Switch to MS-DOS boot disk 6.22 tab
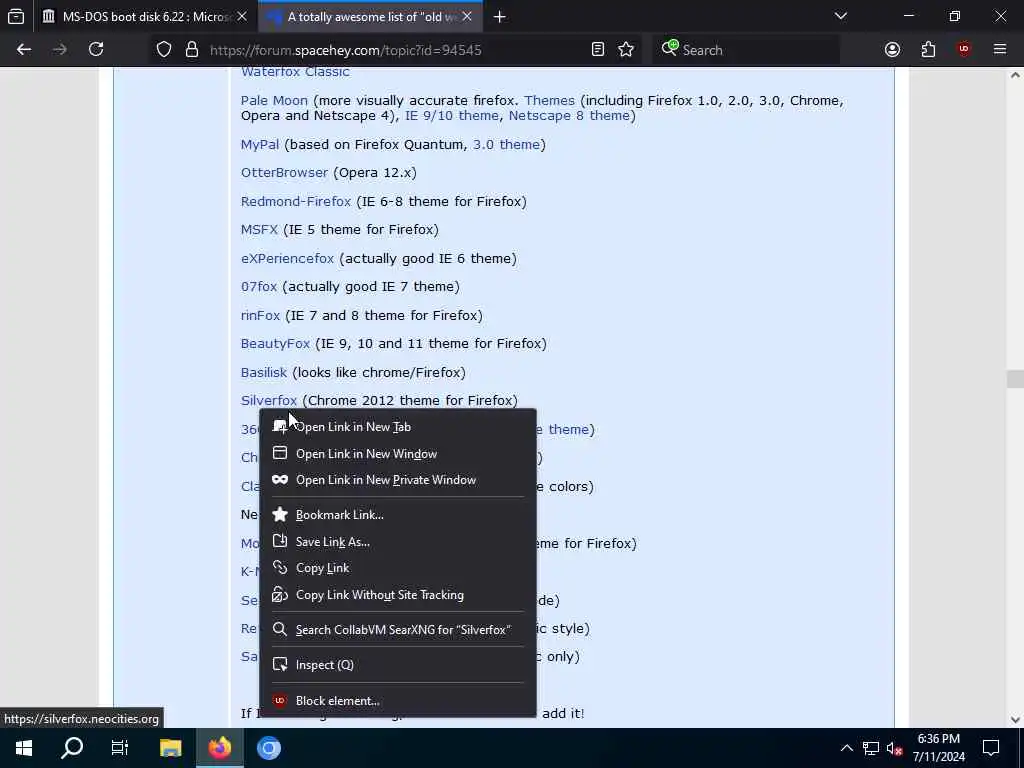 [145, 17]
